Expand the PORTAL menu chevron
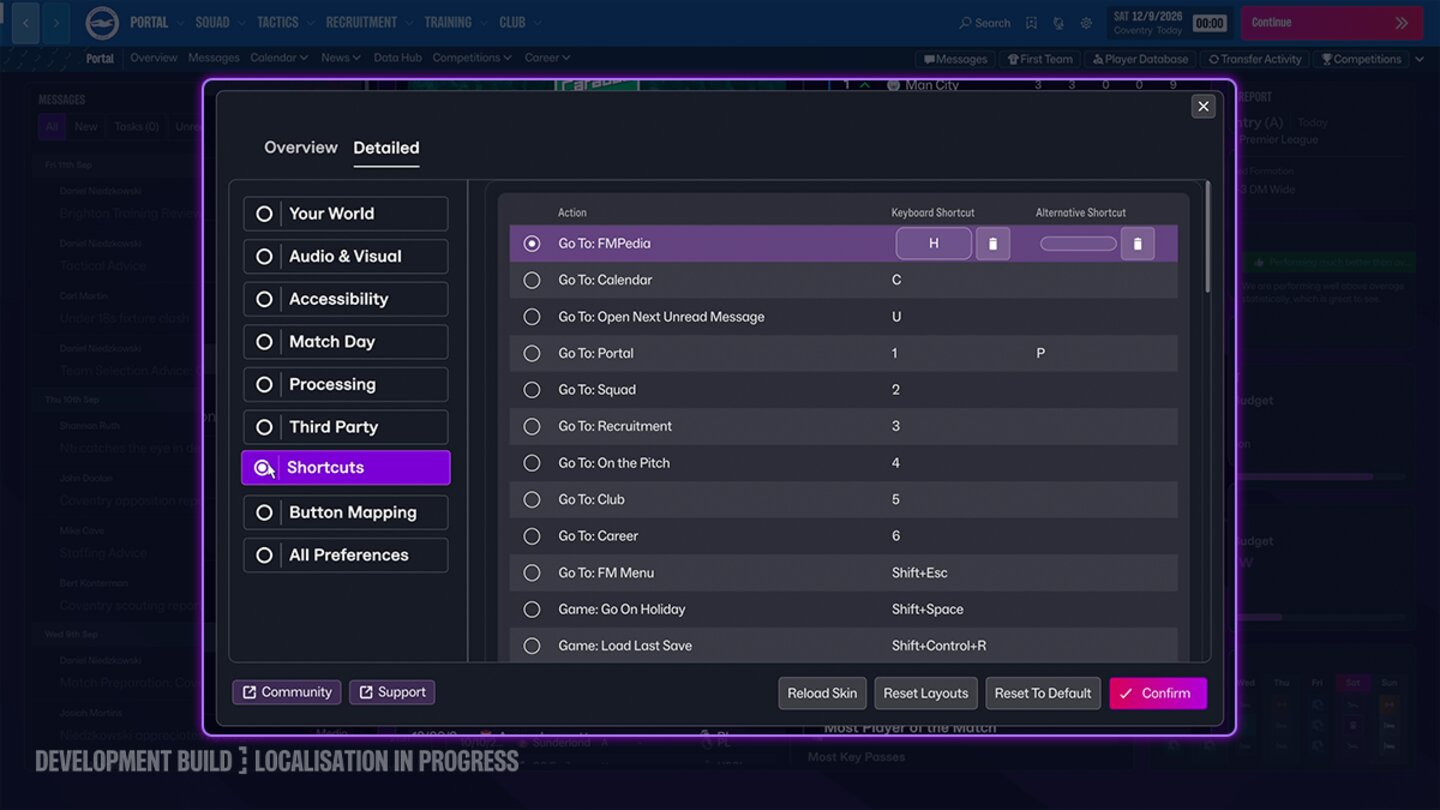 (x=180, y=23)
